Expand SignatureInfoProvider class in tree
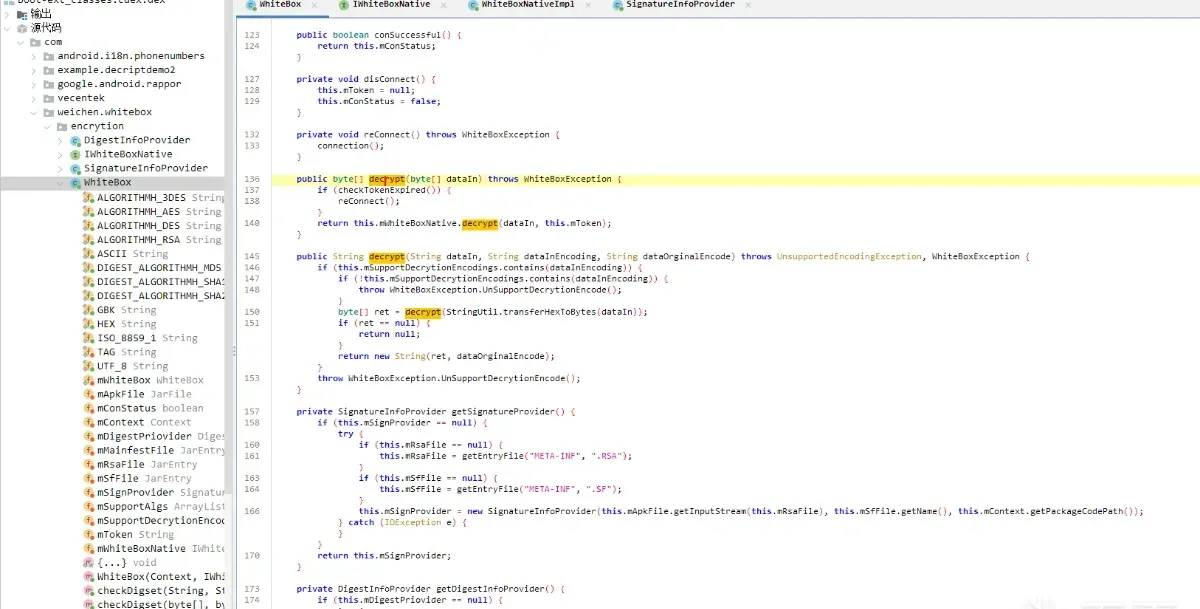Viewport: 1200px width, 609px height. click(x=60, y=168)
